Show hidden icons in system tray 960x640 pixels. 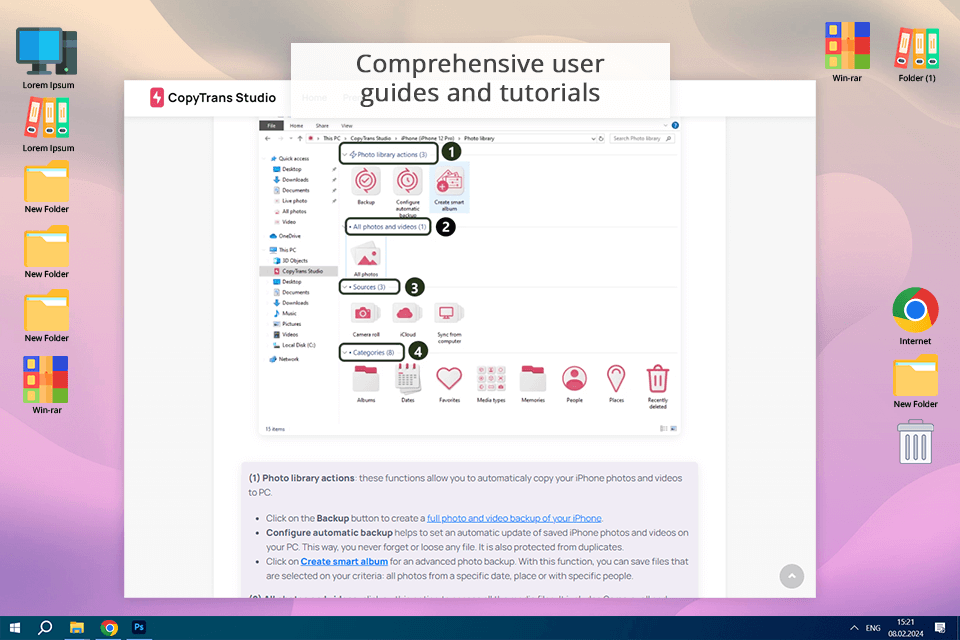pos(853,628)
